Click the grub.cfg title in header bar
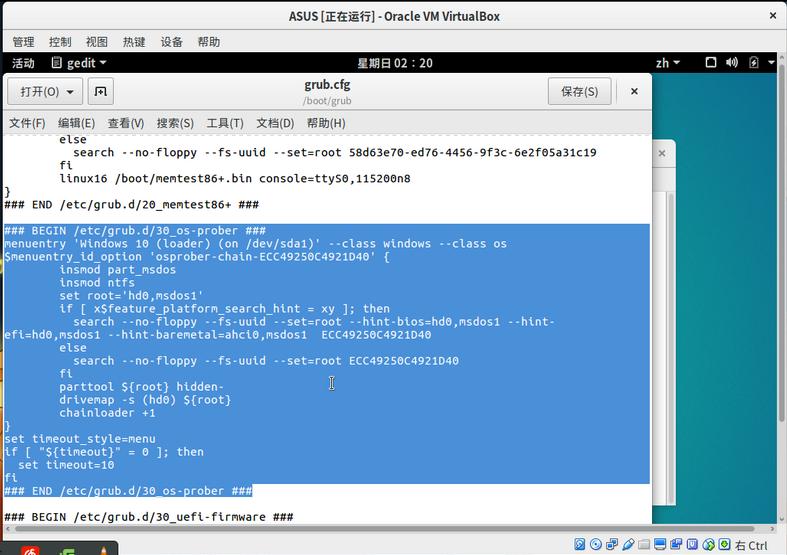 pos(327,84)
